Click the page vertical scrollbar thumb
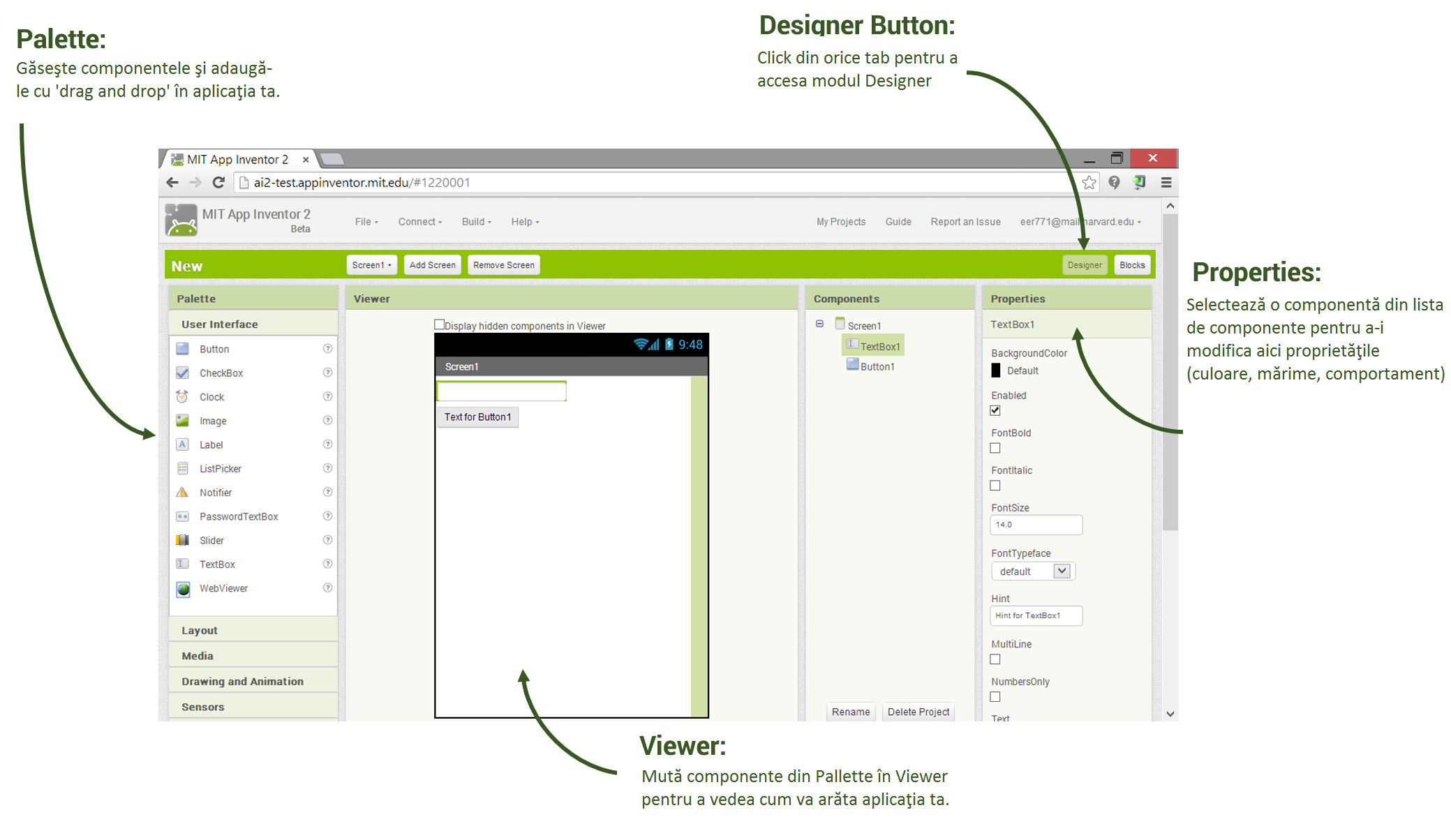1451x840 pixels. (1170, 371)
